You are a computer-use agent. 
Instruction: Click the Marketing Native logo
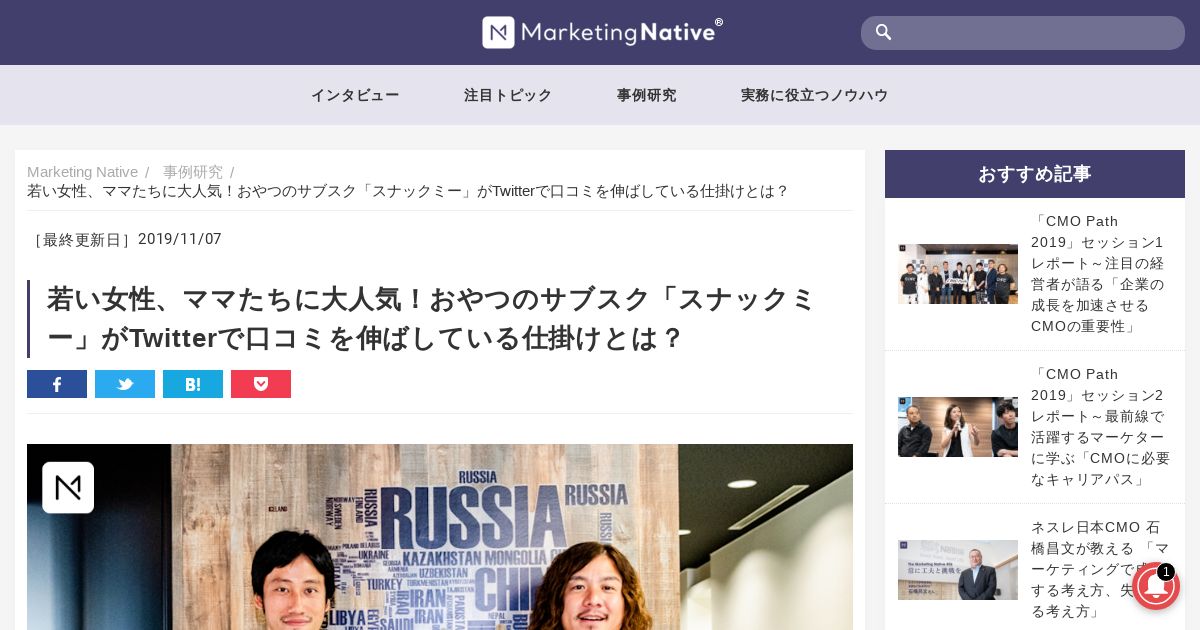click(602, 32)
